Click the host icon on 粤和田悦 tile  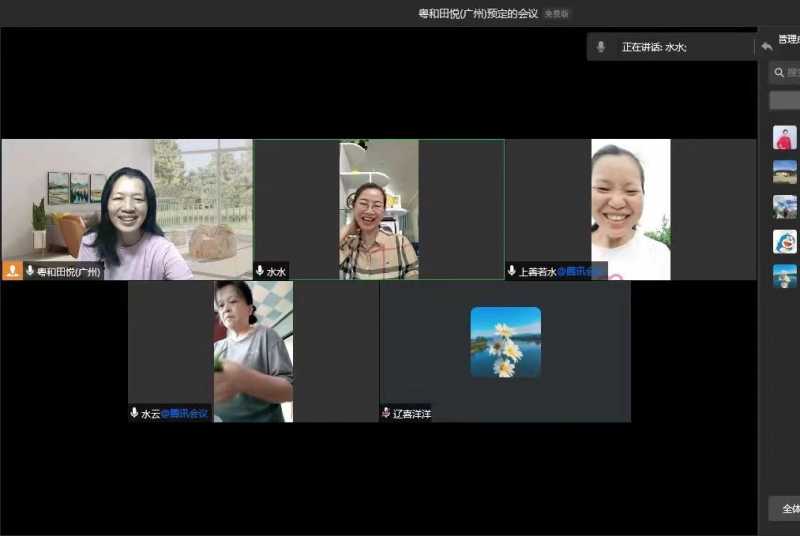pyautogui.click(x=12, y=271)
